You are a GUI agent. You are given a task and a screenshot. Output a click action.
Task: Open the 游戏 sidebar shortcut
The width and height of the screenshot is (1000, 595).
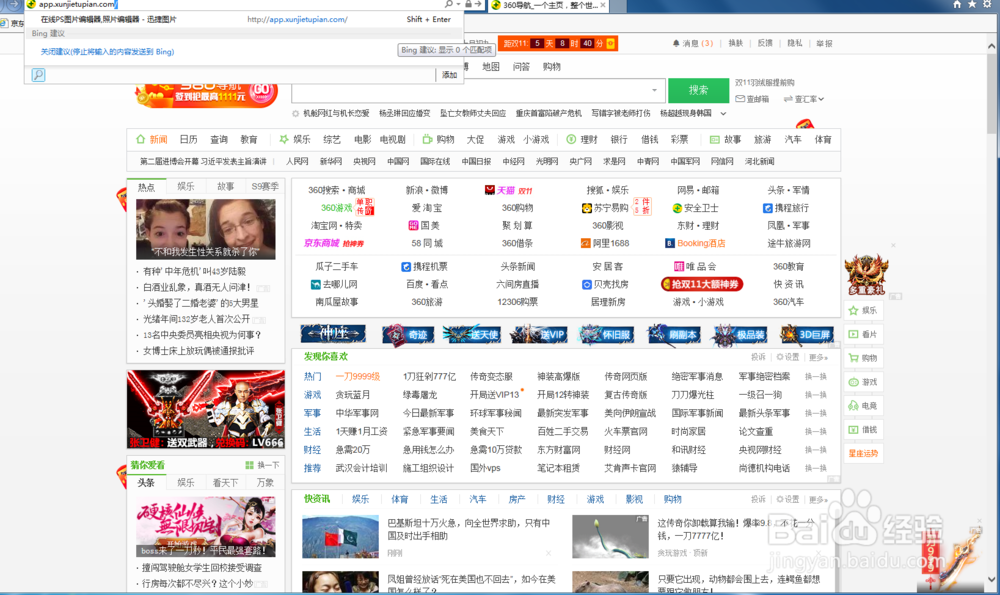click(x=862, y=382)
